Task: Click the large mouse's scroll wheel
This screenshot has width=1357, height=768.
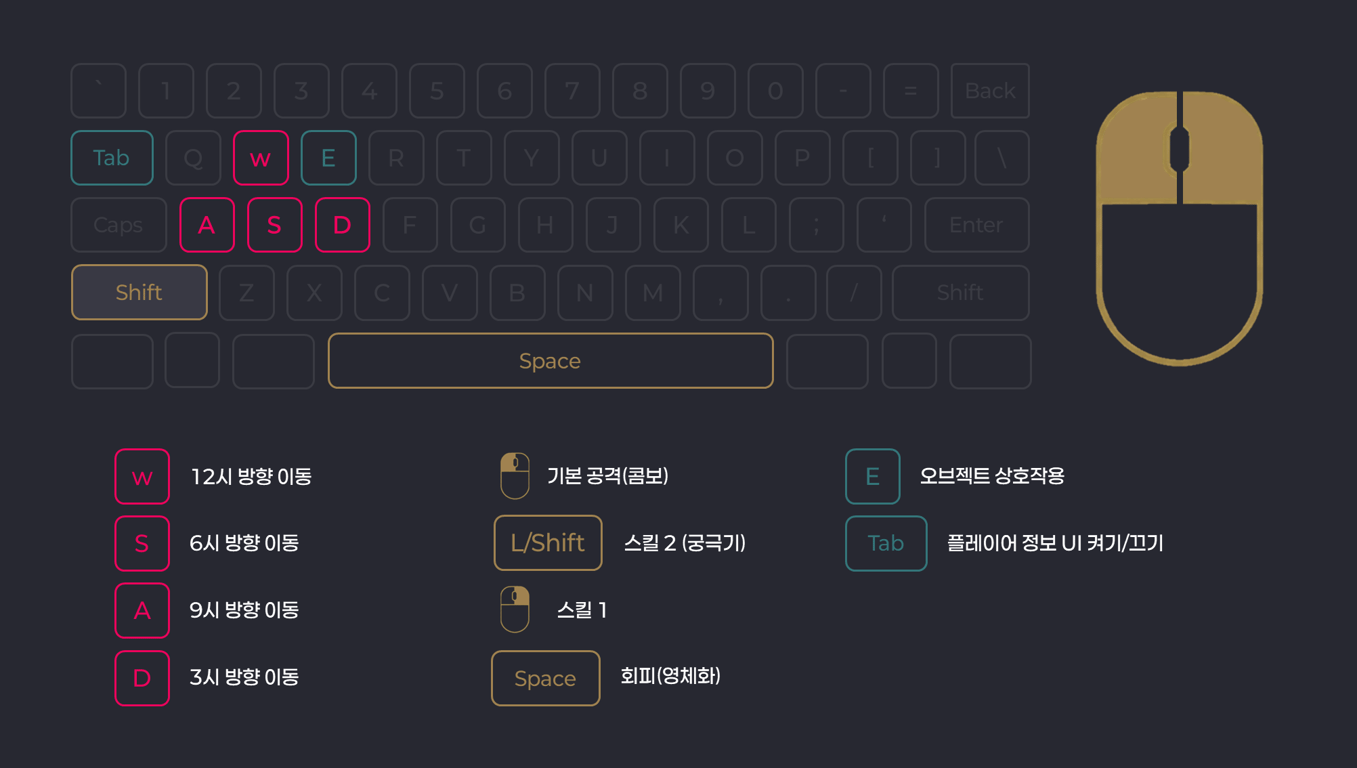Action: coord(1180,149)
